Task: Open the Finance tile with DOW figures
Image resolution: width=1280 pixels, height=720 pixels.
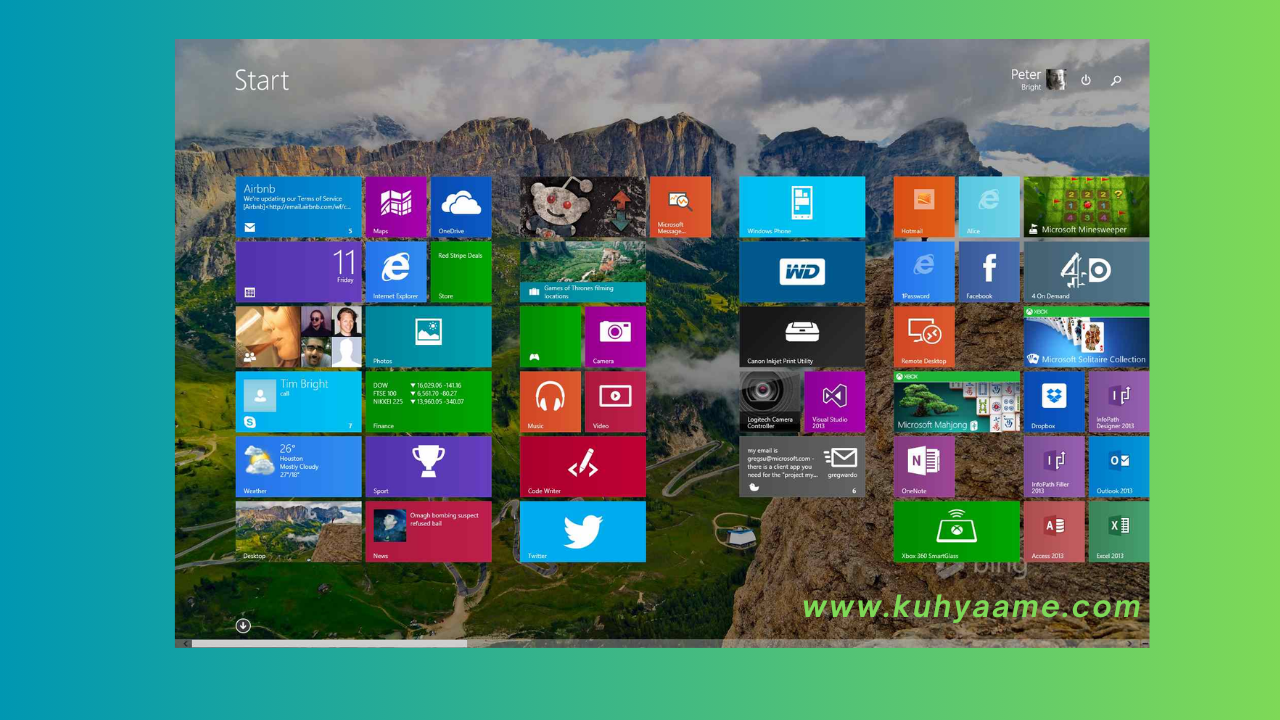Action: point(428,402)
